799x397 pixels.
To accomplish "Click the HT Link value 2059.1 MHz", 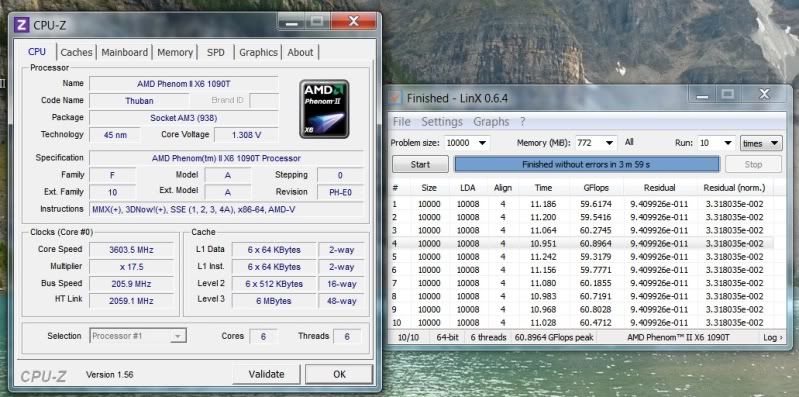I will [131, 301].
